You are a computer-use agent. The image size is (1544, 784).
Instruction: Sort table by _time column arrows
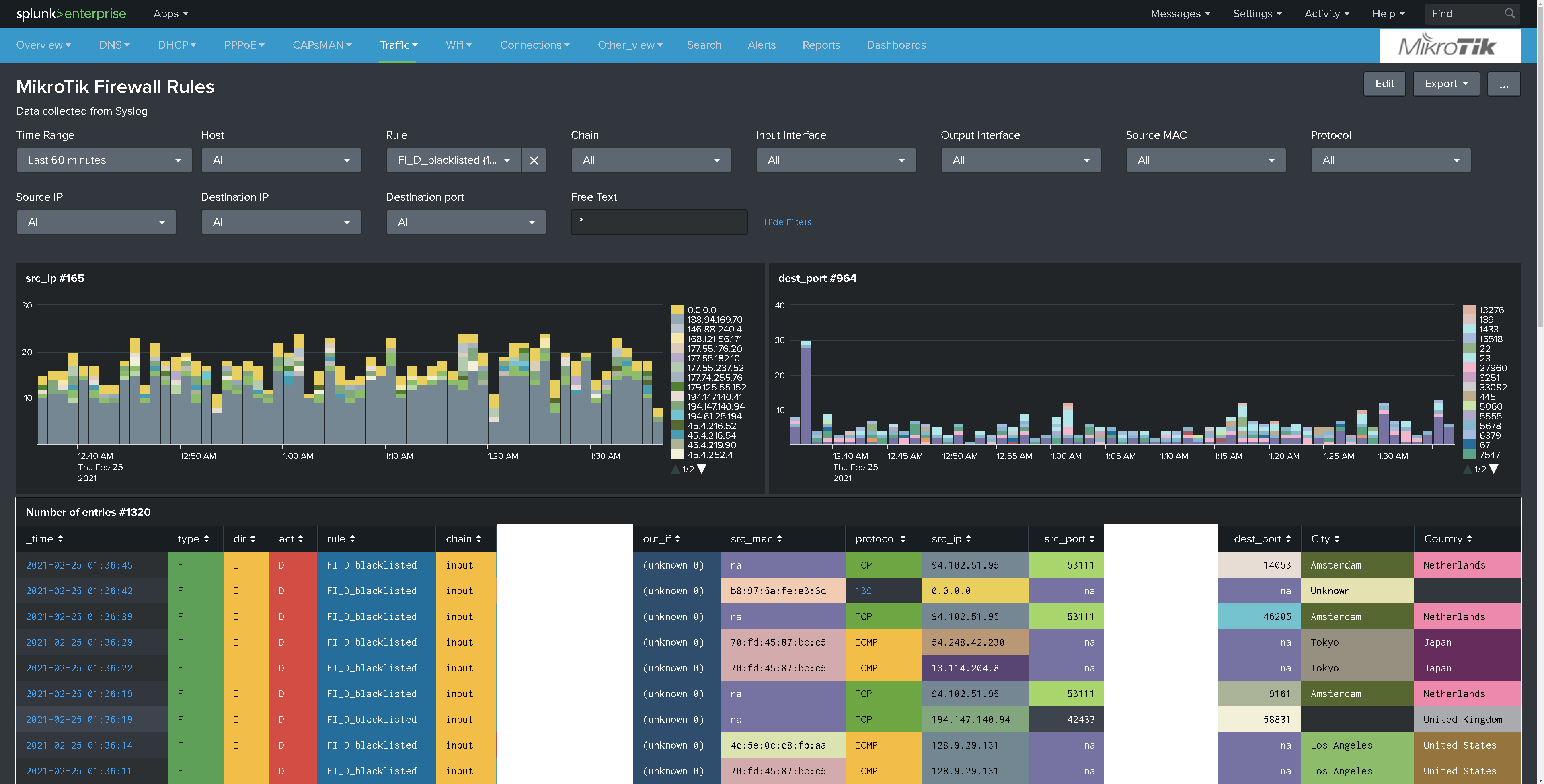pyautogui.click(x=60, y=539)
